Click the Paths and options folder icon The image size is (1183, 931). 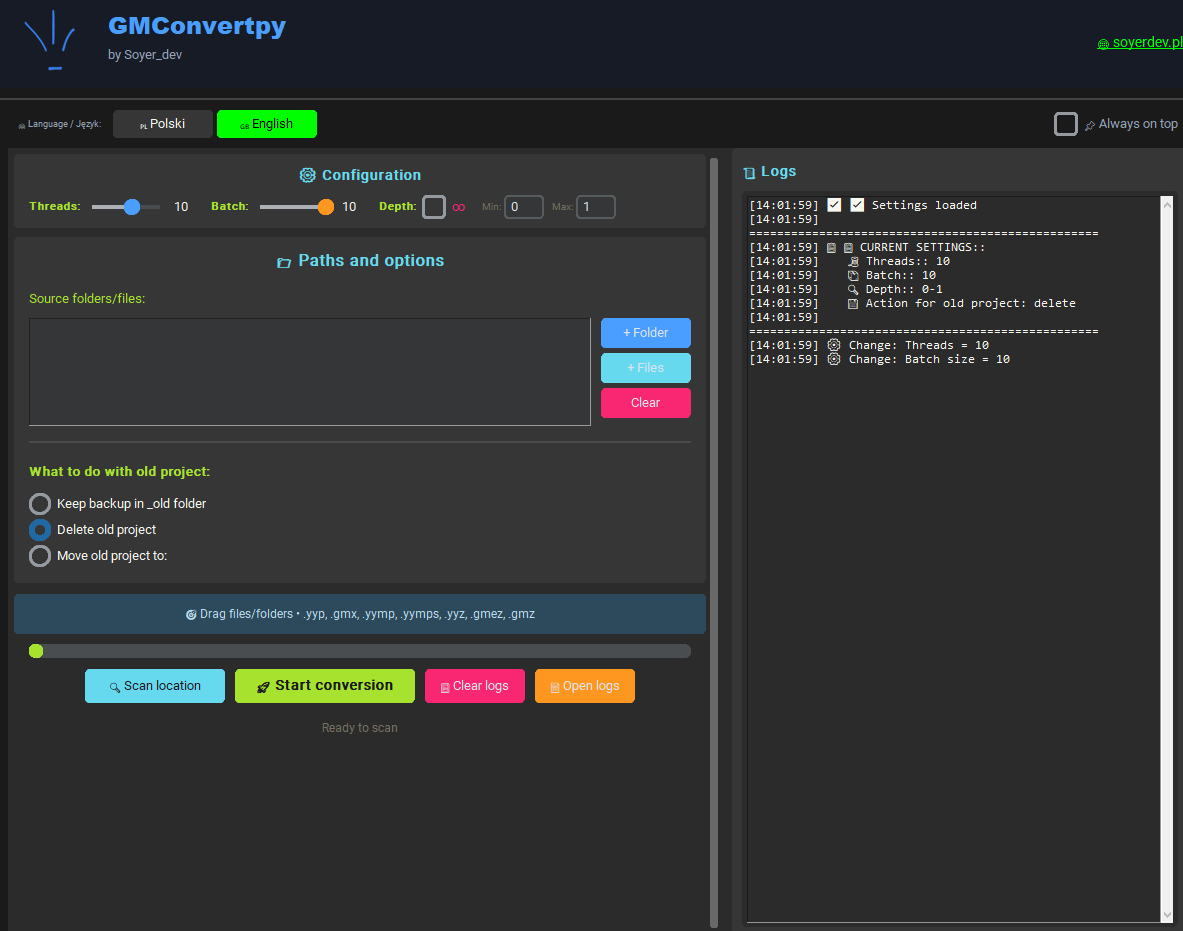click(284, 263)
